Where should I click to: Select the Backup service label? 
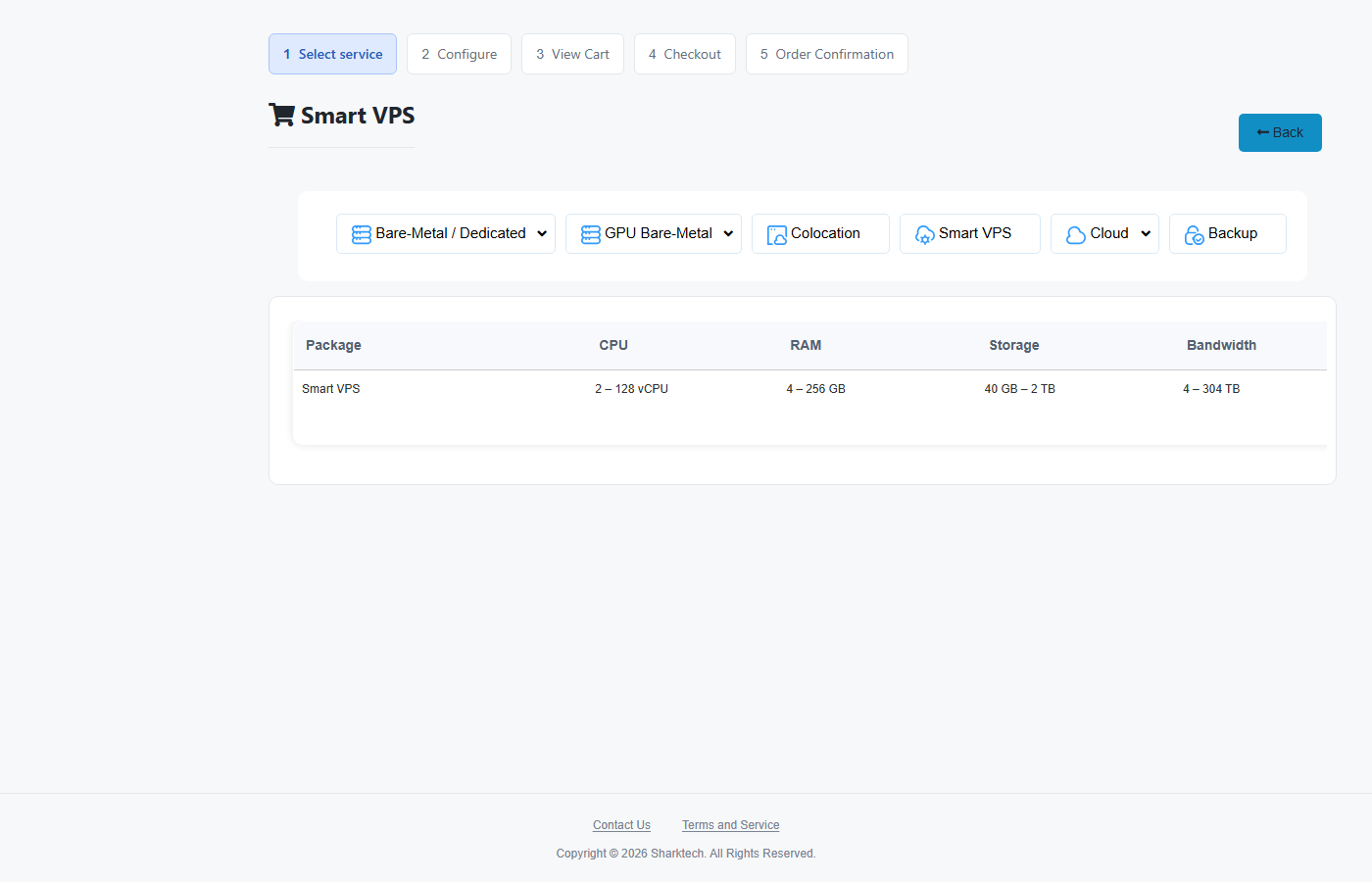(1233, 233)
